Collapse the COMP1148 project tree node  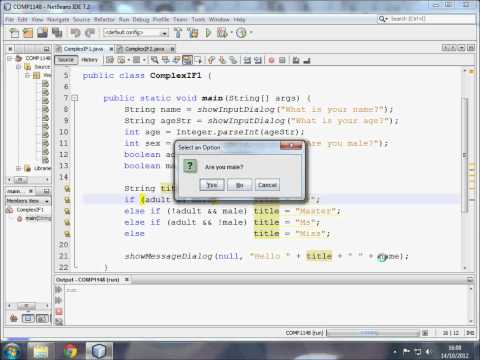(9, 58)
